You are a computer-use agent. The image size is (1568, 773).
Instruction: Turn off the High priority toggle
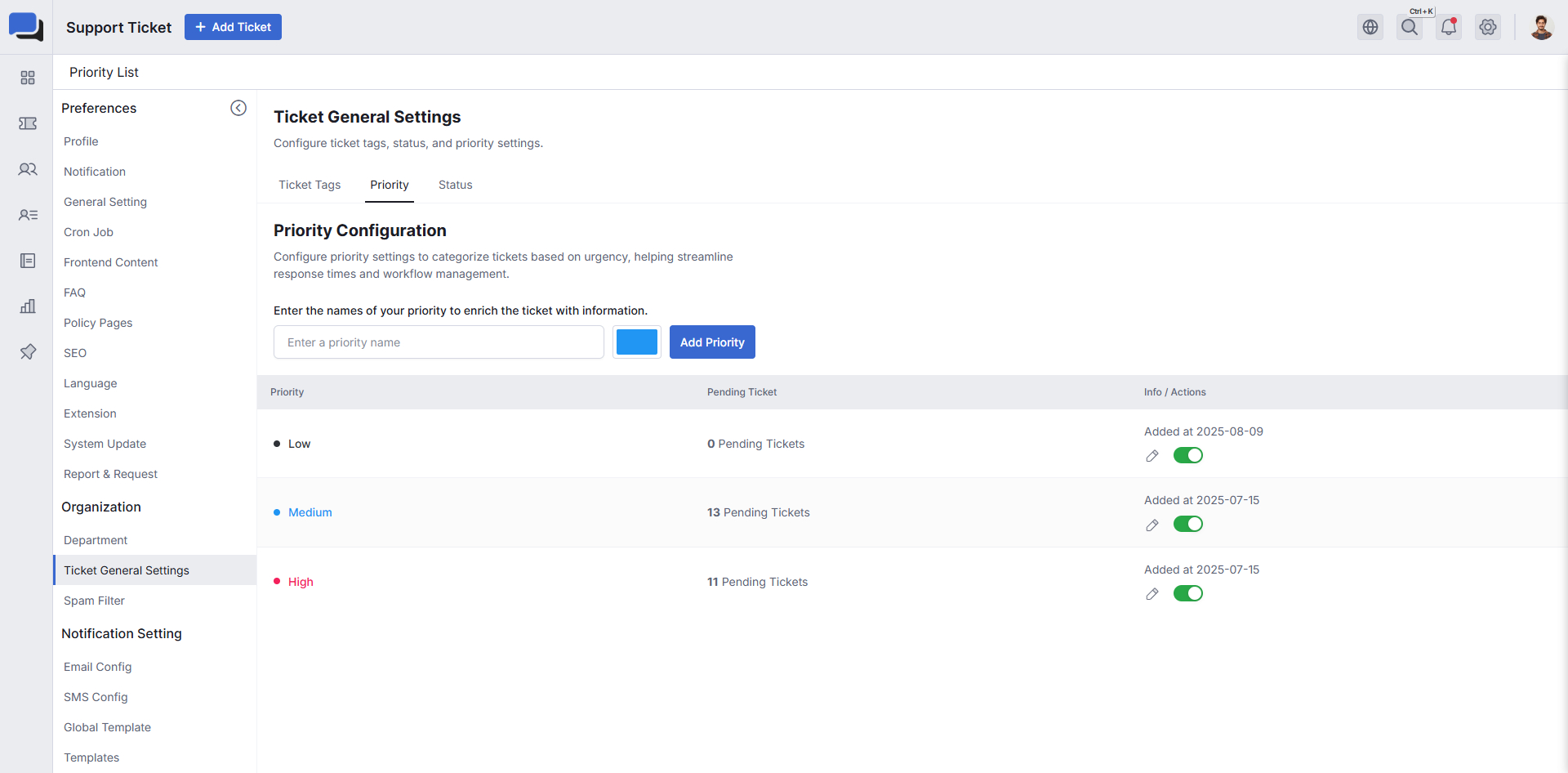(1188, 593)
